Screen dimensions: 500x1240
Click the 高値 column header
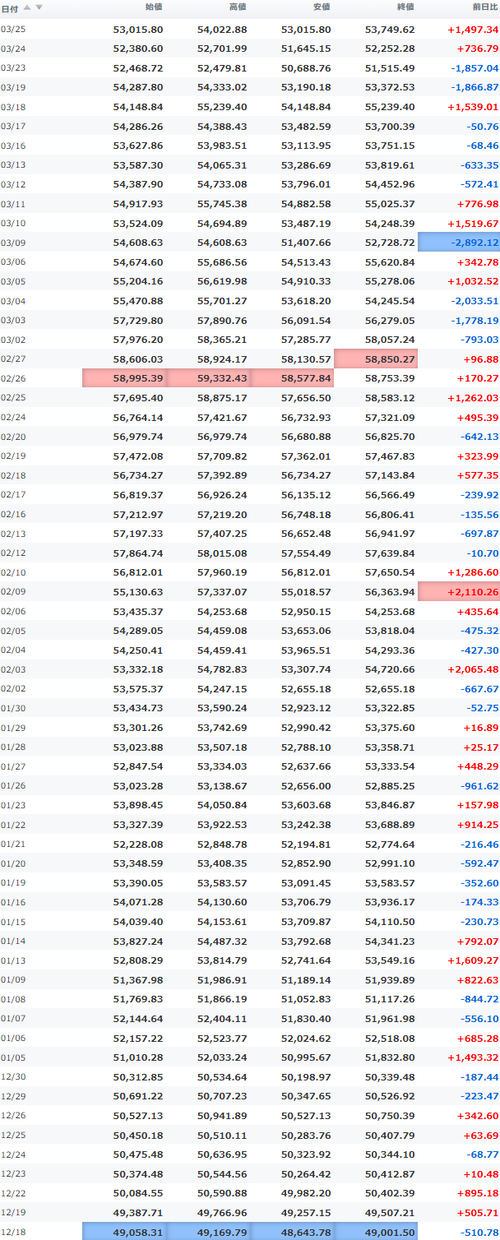pyautogui.click(x=238, y=7)
